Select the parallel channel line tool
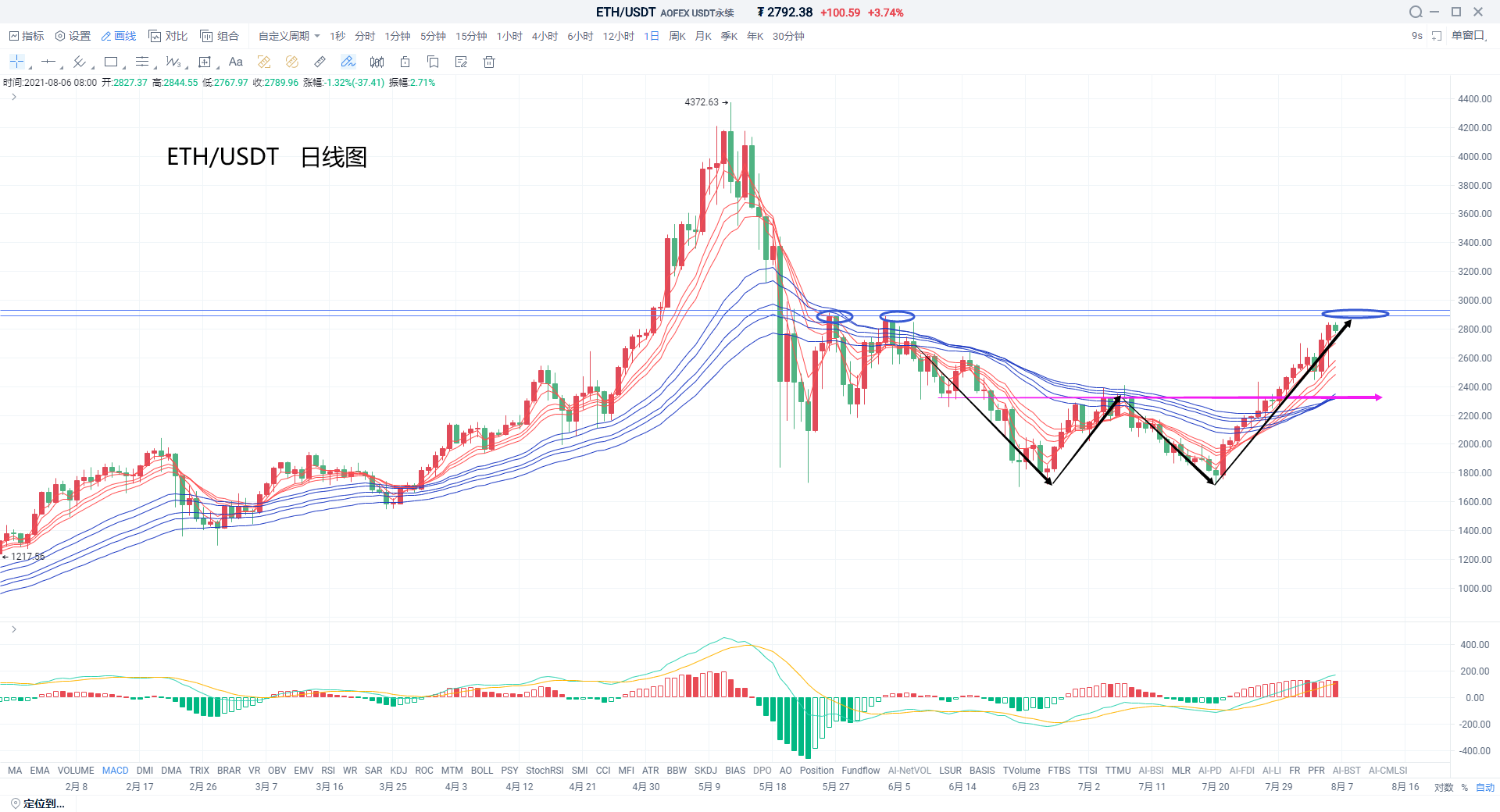1500x812 pixels. pos(80,62)
